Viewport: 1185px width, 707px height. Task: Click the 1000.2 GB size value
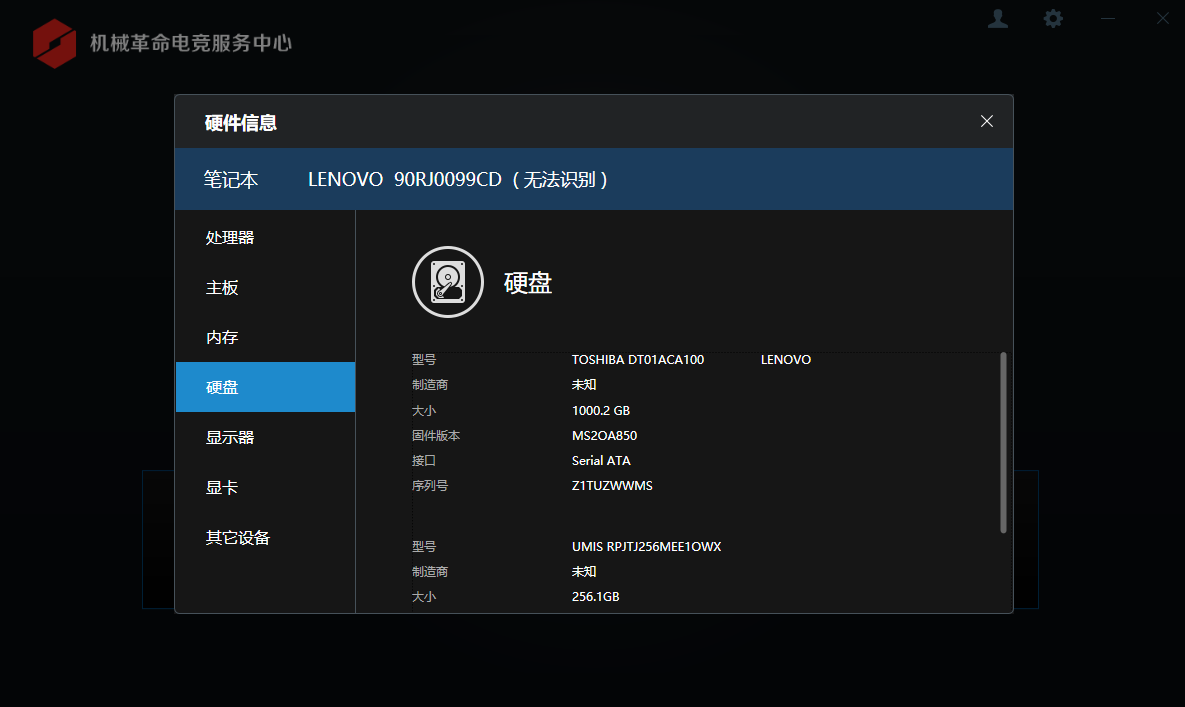(x=601, y=410)
